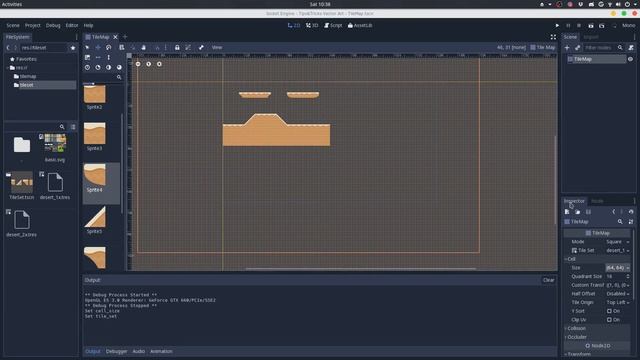Enable the Clip Uv checkbox

tap(609, 320)
